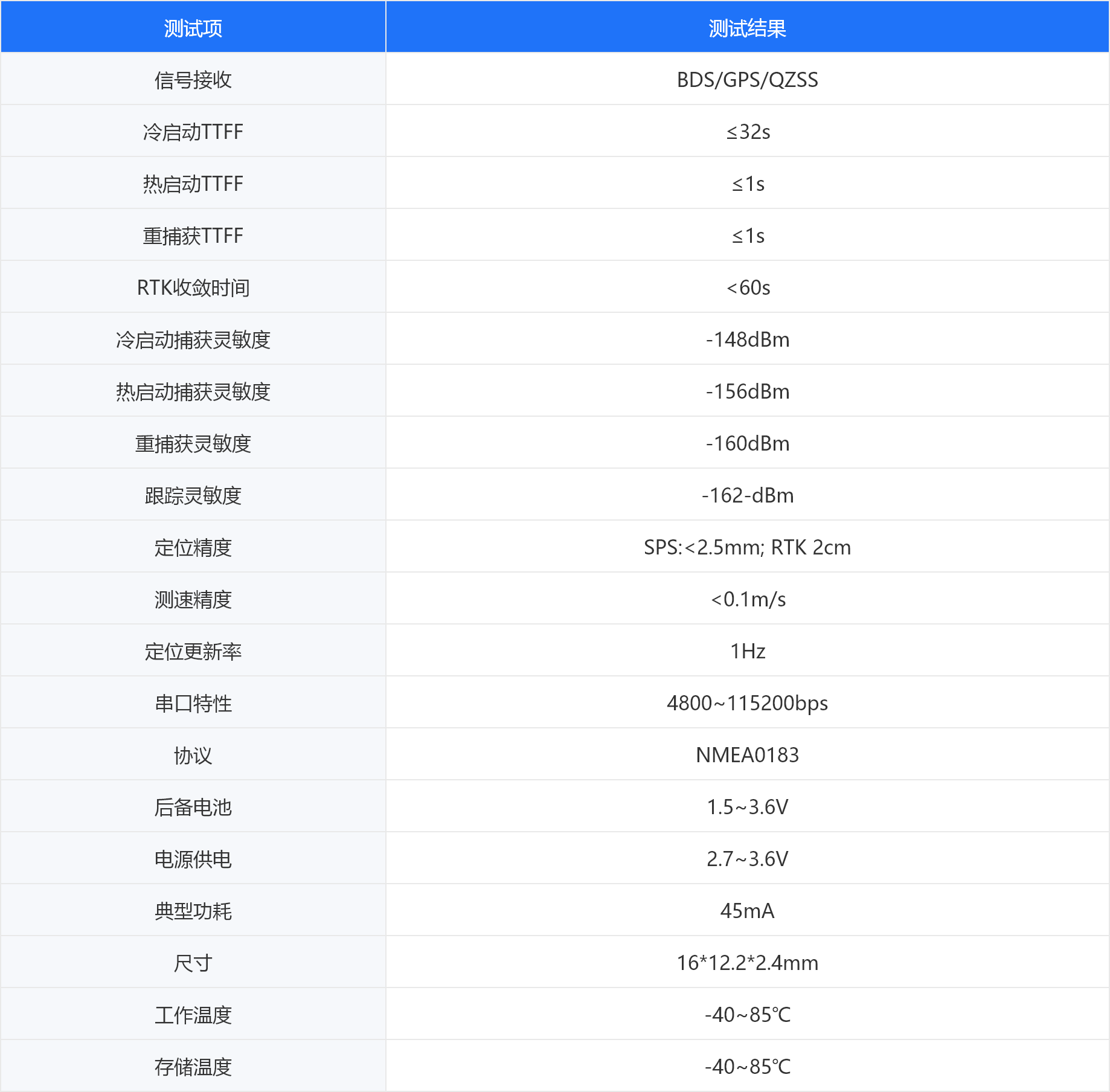Click the BDS/GPS/QZSS value cell
This screenshot has height=1092, width=1110.
(x=747, y=80)
